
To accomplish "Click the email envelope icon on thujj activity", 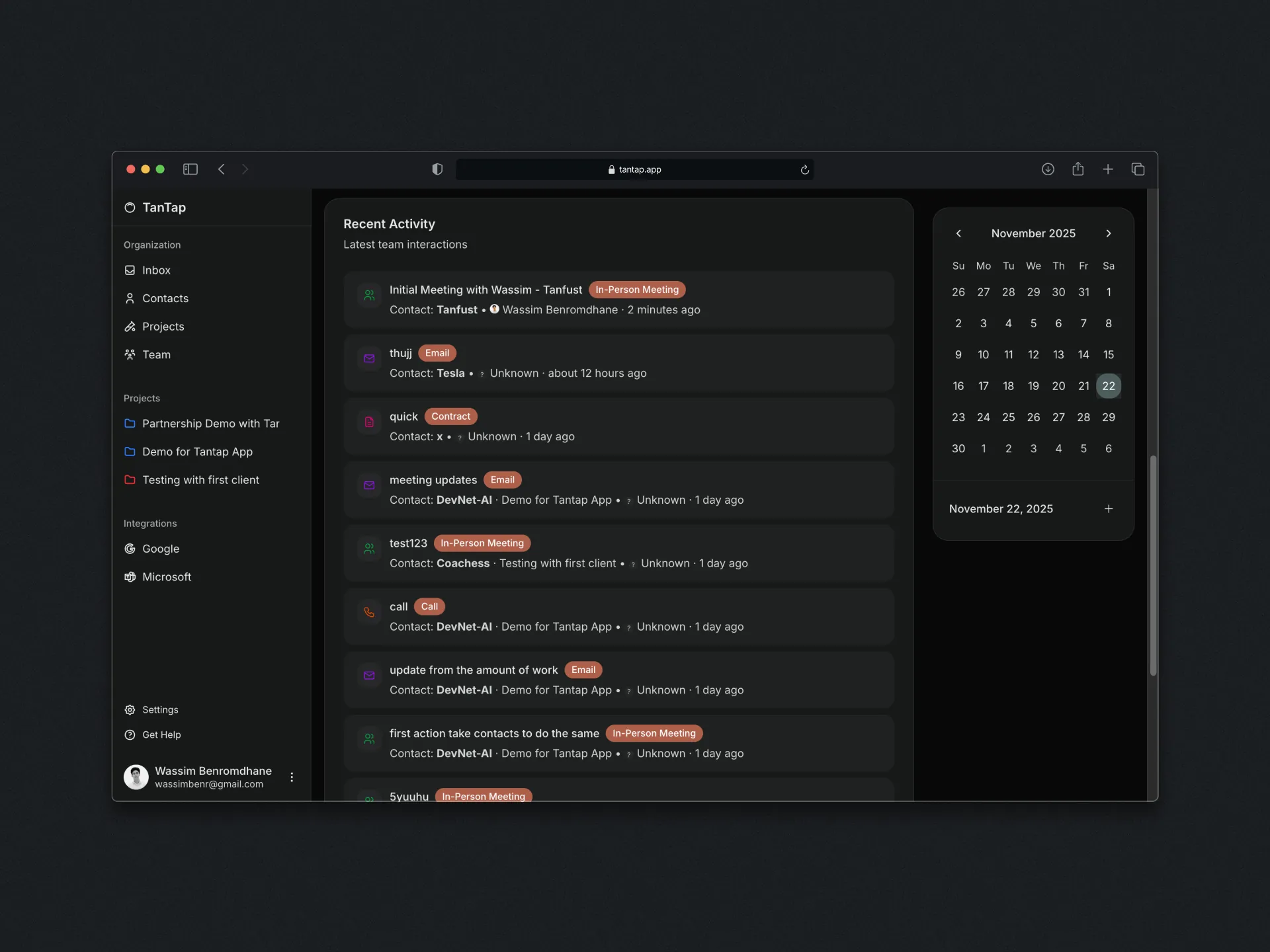I will pyautogui.click(x=369, y=358).
